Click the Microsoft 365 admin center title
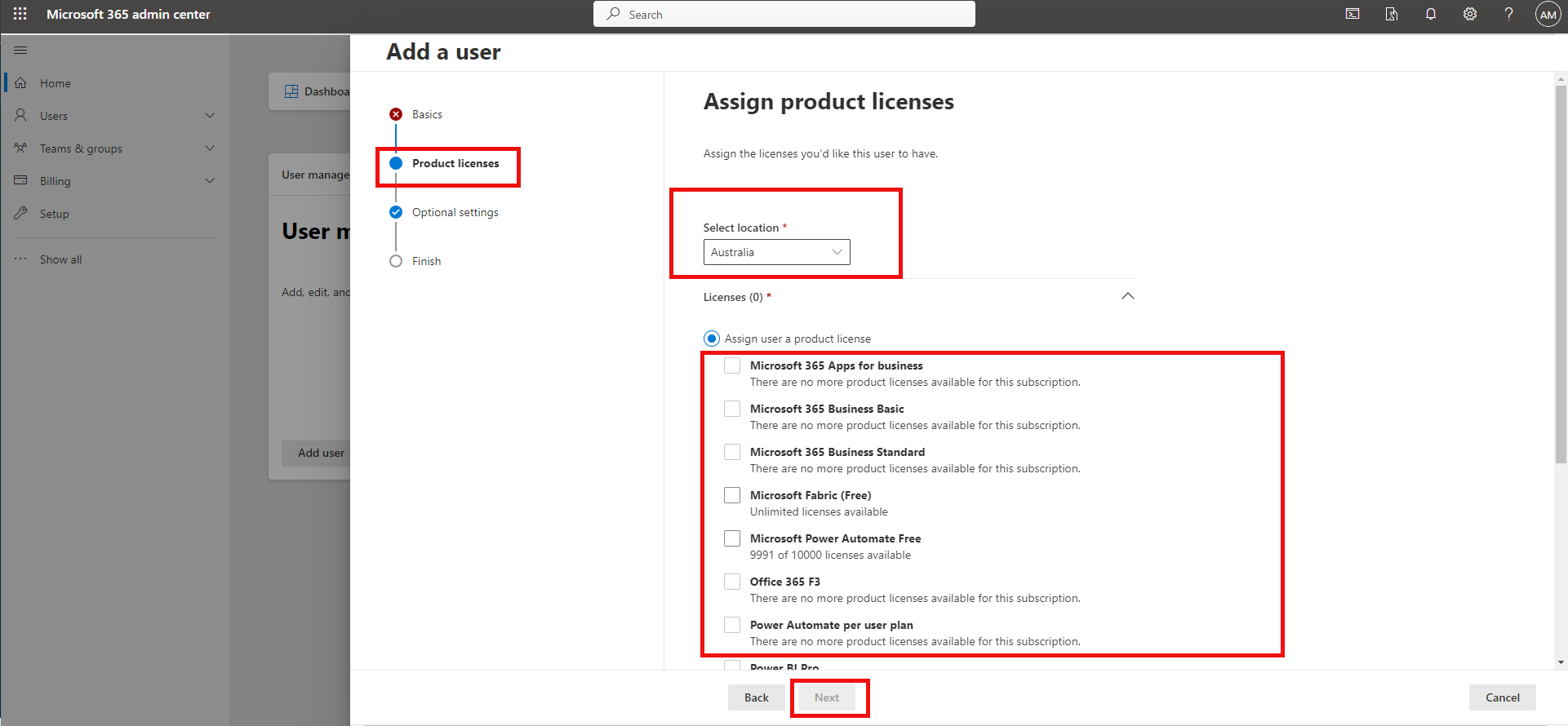Viewport: 1568px width, 726px height. (x=128, y=14)
